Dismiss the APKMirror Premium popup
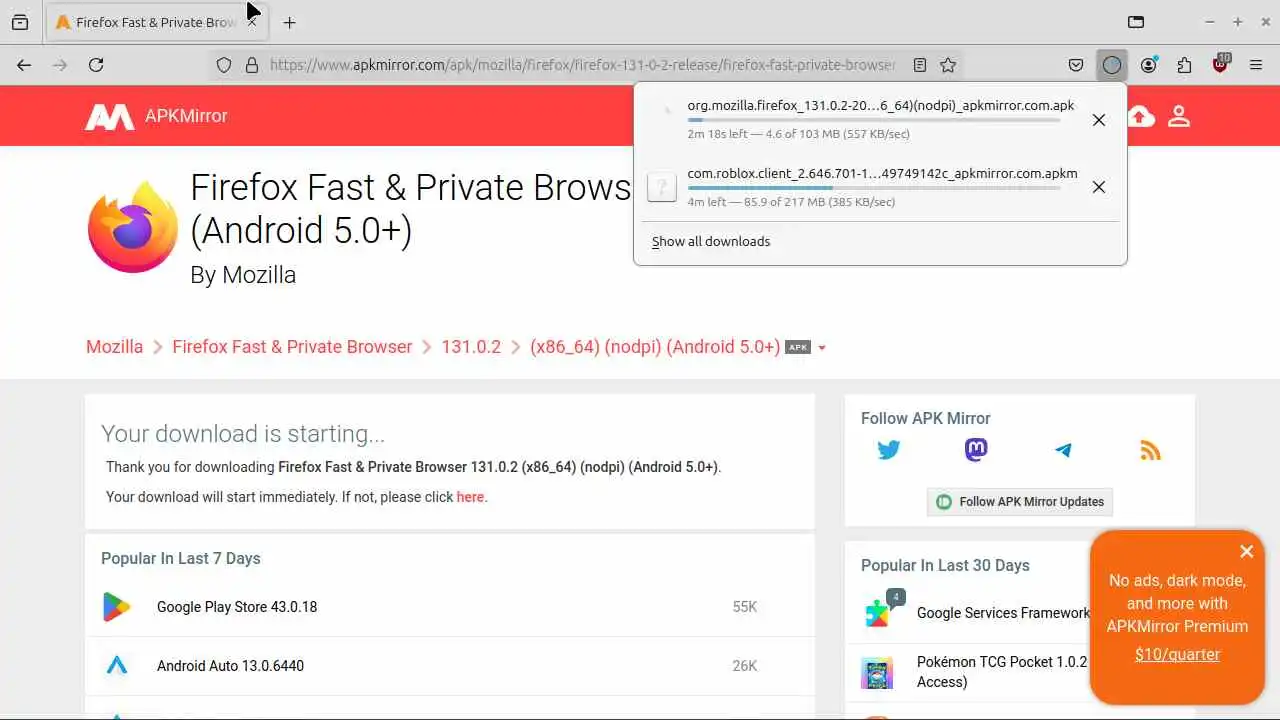Viewport: 1280px width, 720px height. 1246,552
